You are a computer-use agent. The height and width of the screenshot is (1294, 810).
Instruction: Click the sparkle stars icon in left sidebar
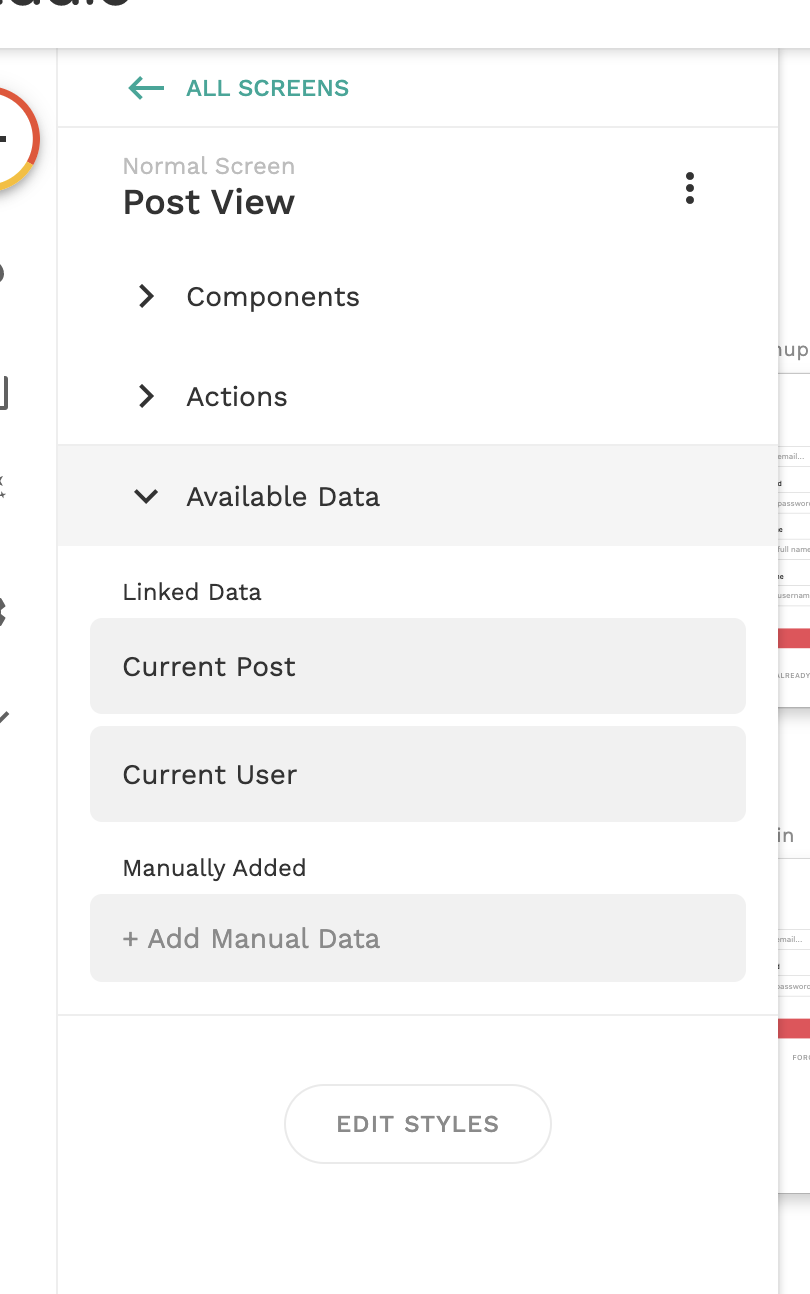3,487
